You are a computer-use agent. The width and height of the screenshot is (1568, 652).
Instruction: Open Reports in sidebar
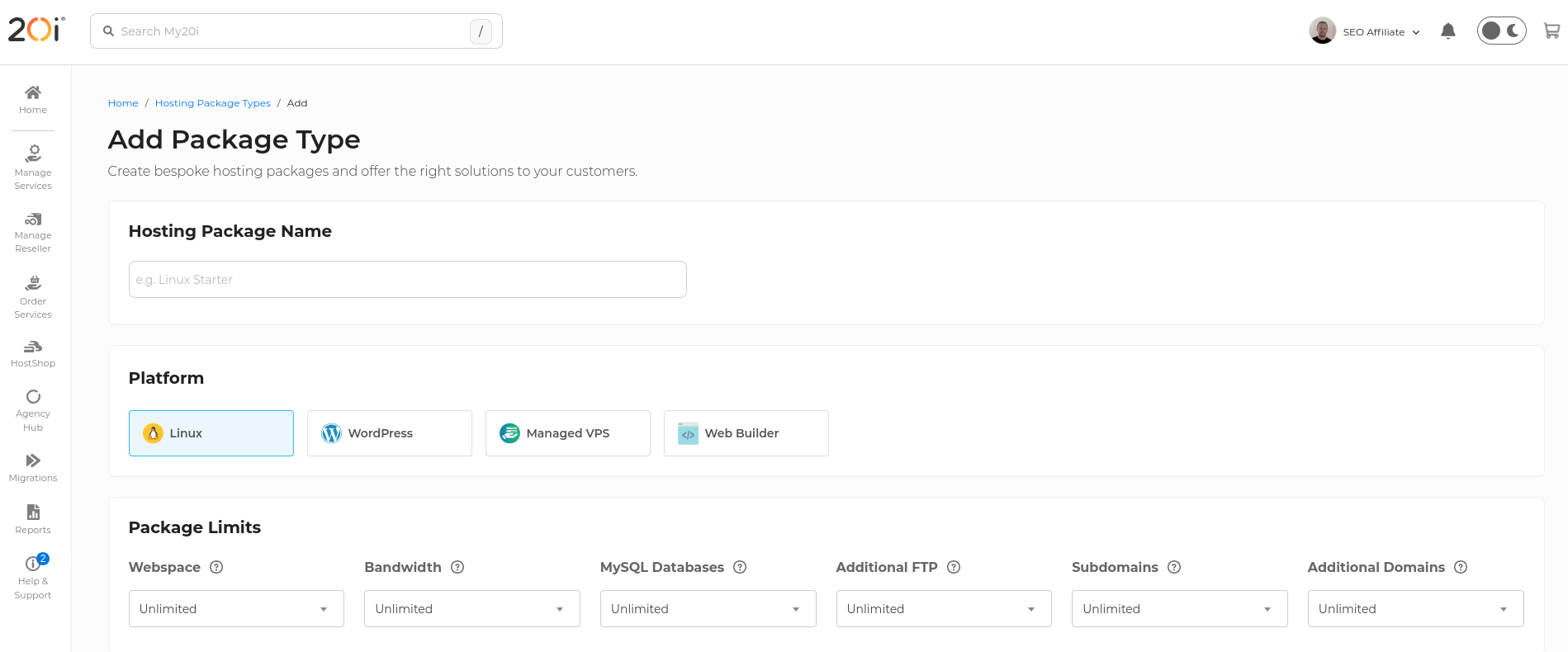33,519
